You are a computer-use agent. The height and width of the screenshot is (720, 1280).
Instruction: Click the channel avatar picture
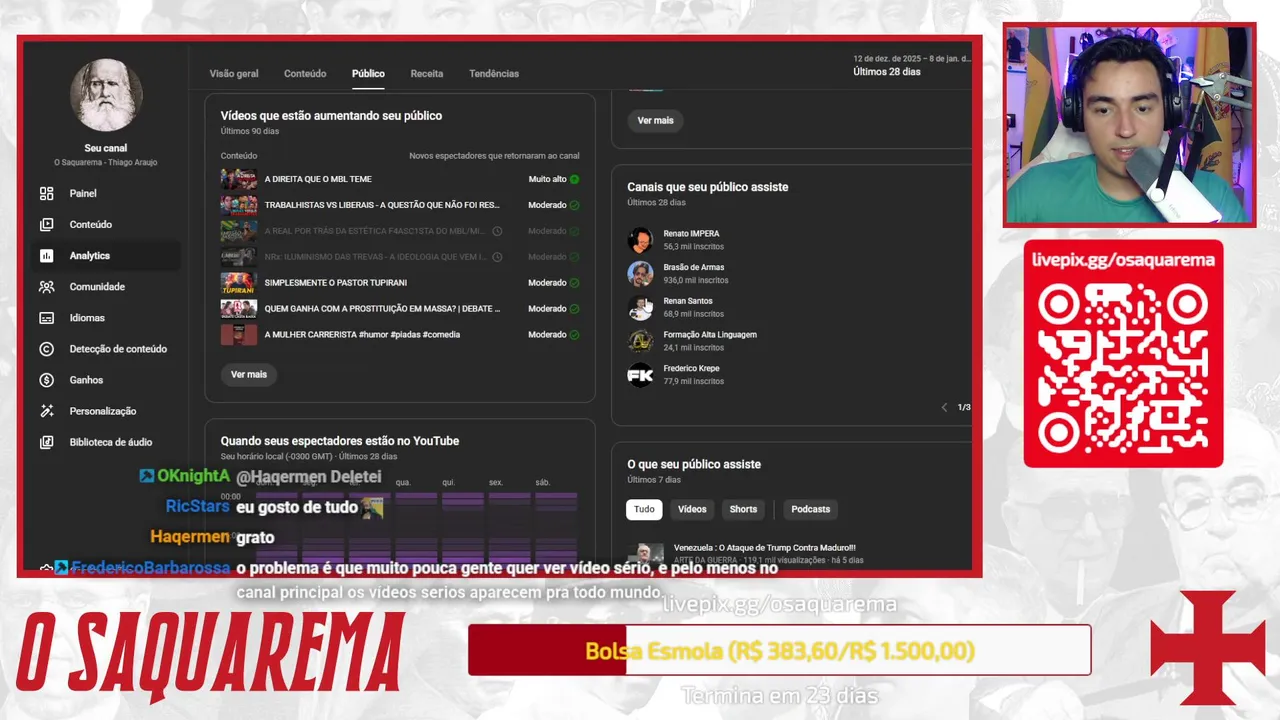pos(106,95)
